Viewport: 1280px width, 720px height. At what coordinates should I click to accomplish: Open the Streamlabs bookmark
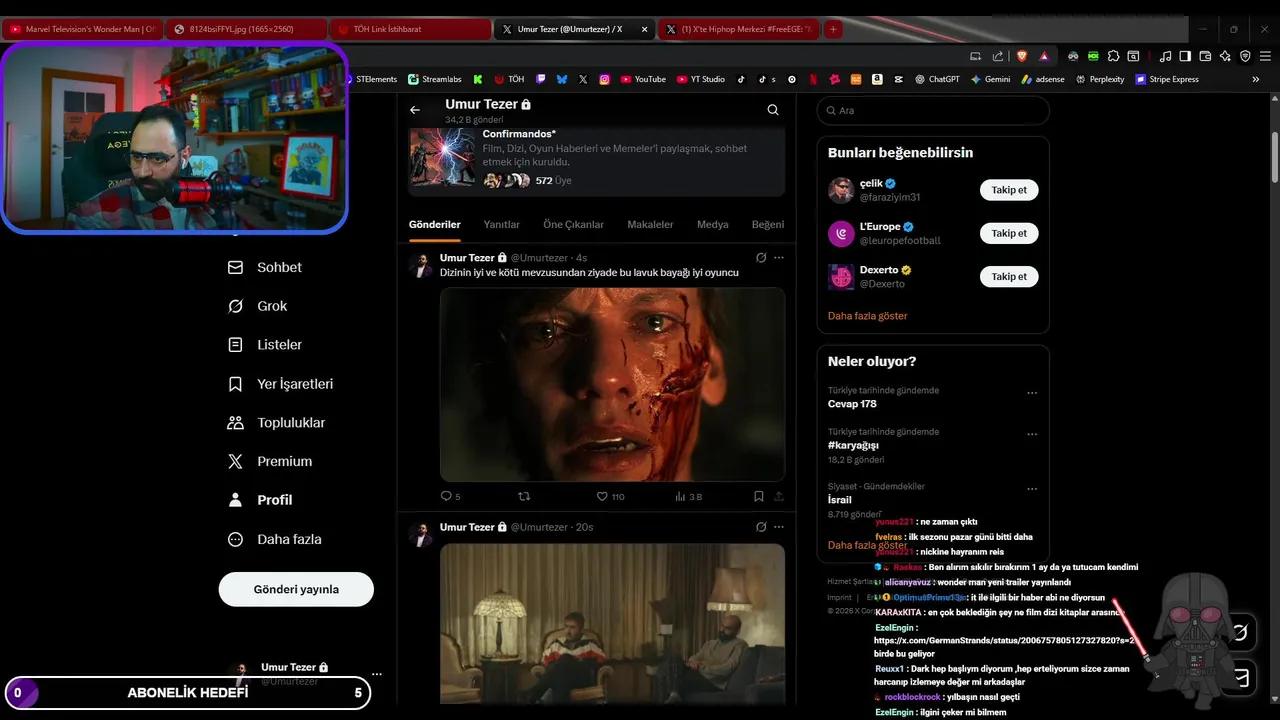(434, 79)
